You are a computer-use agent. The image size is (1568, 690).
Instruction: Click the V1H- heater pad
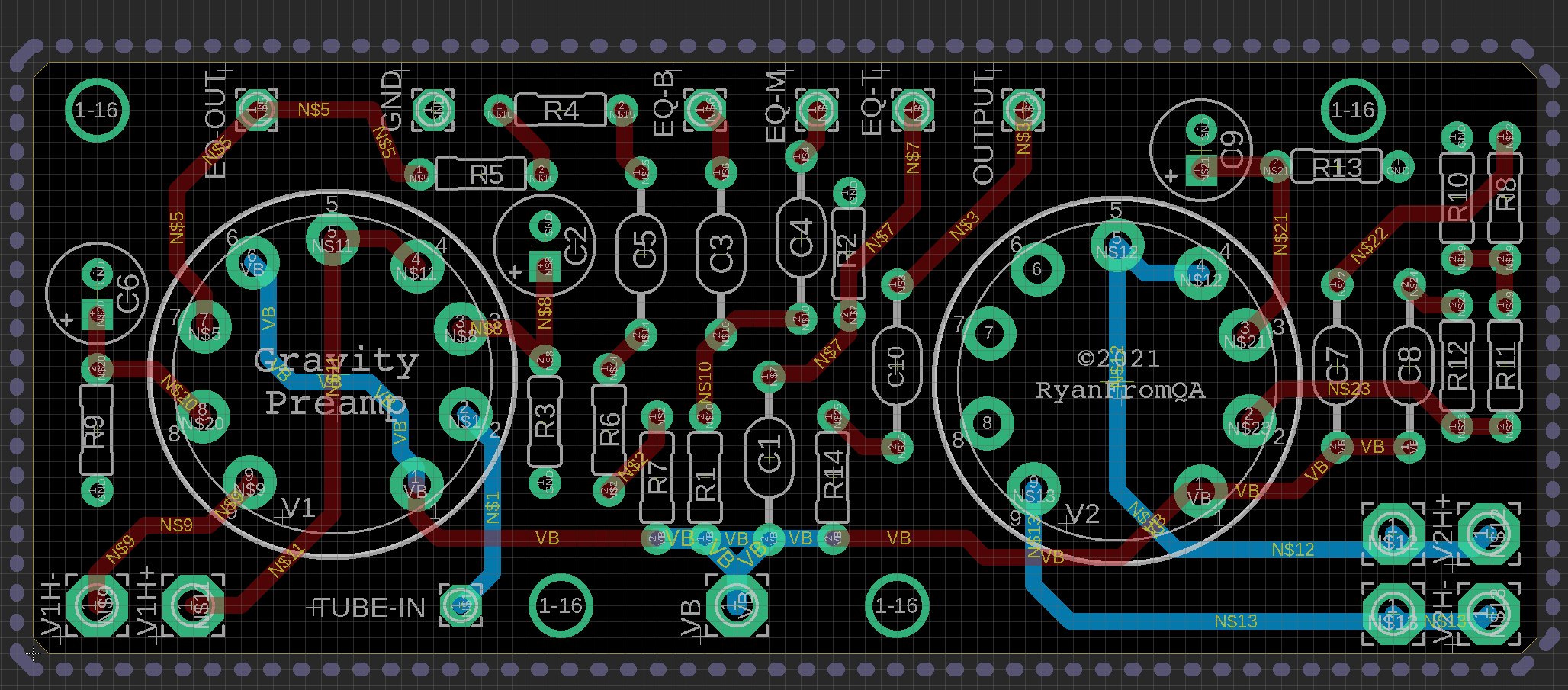pyautogui.click(x=97, y=605)
